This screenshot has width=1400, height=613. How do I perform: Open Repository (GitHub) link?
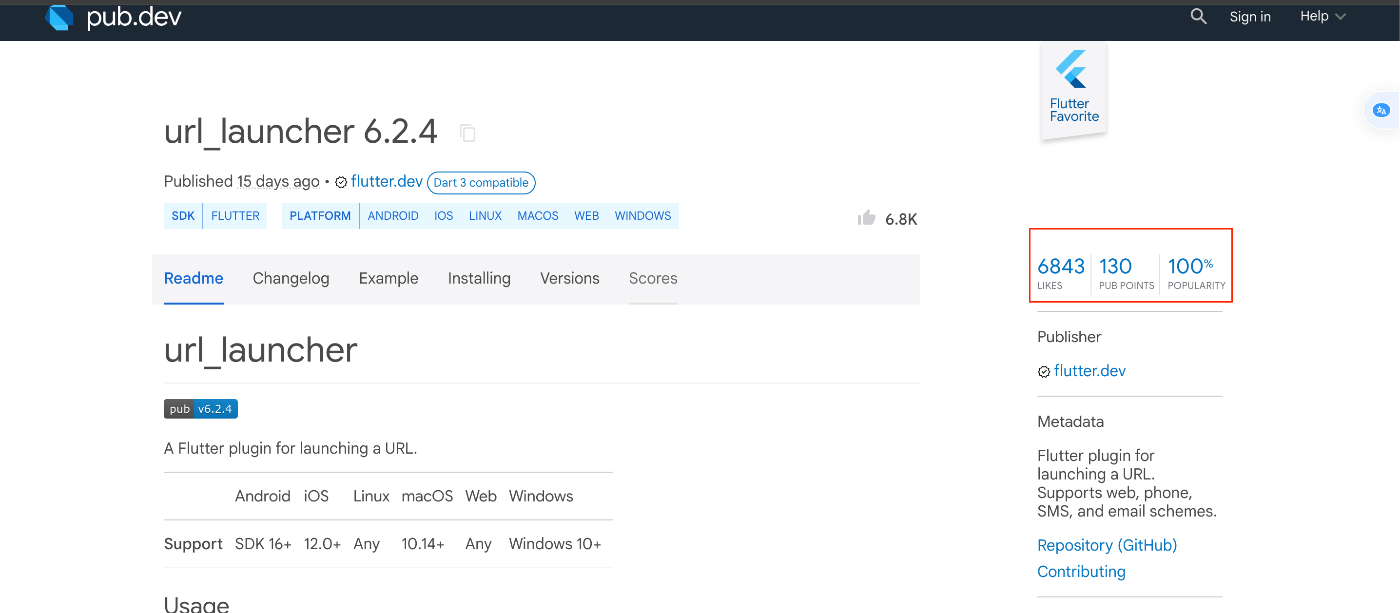coord(1107,545)
